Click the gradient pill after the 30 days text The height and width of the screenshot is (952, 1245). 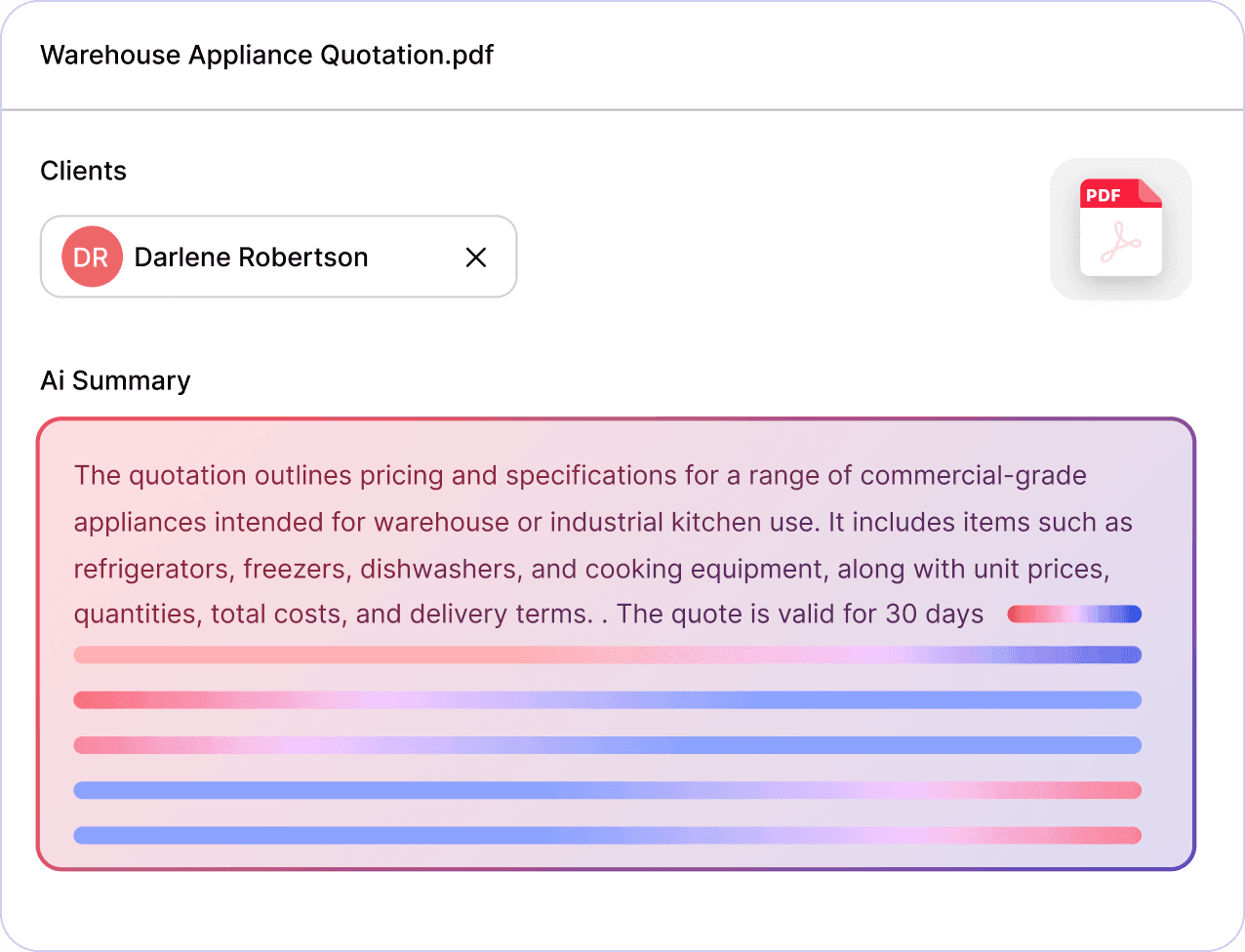pos(1074,614)
